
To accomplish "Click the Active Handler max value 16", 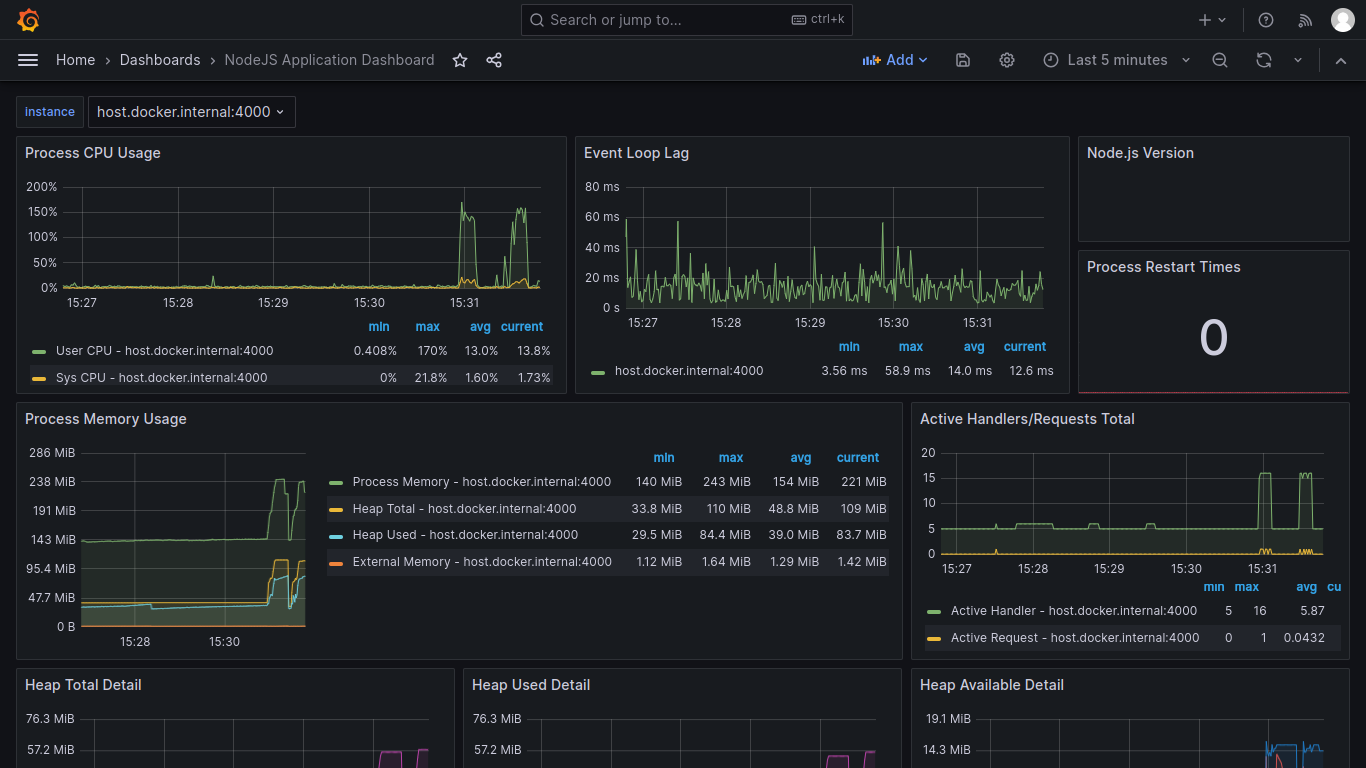I will 1260,611.
